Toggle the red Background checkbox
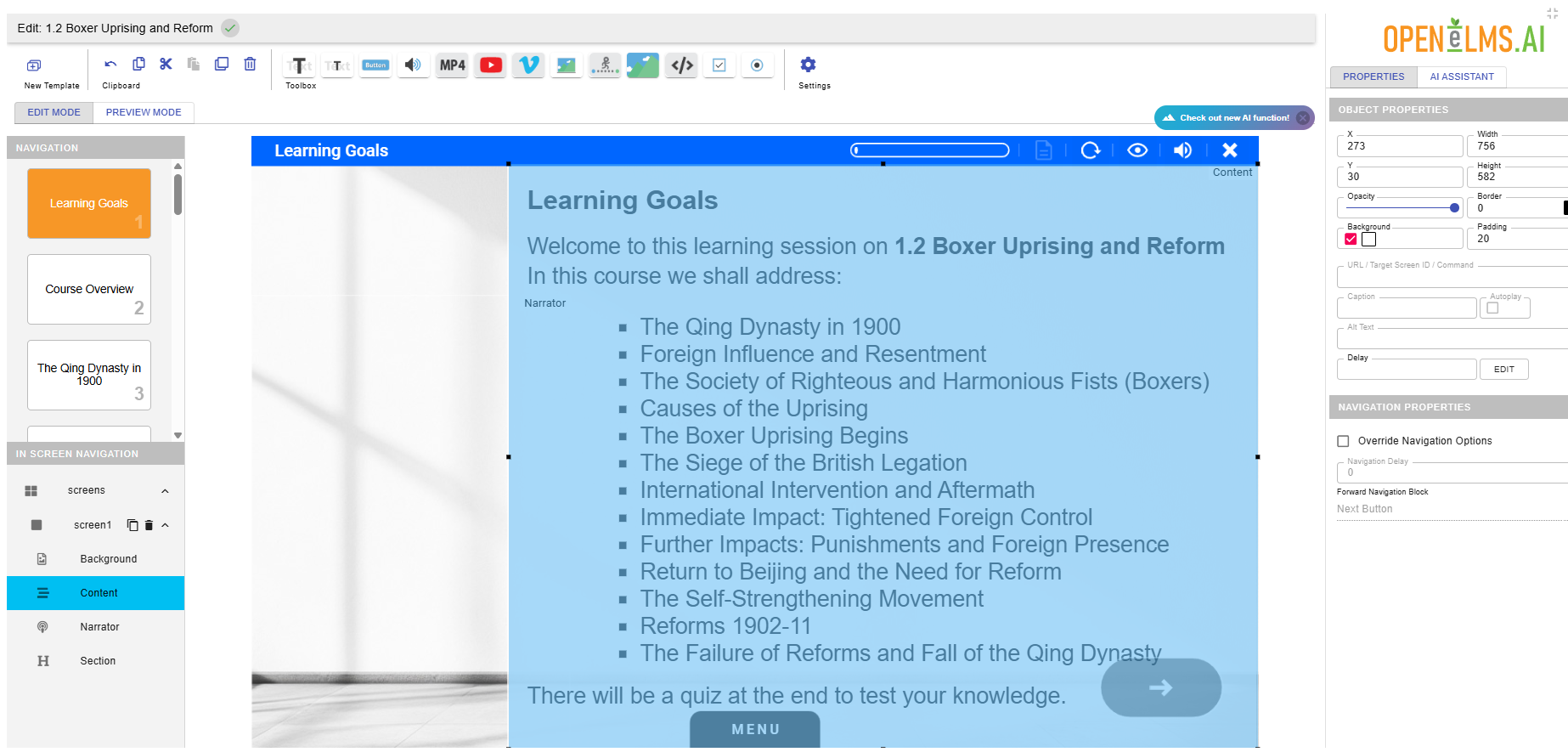Screen dimensions: 1568x752 [1351, 239]
